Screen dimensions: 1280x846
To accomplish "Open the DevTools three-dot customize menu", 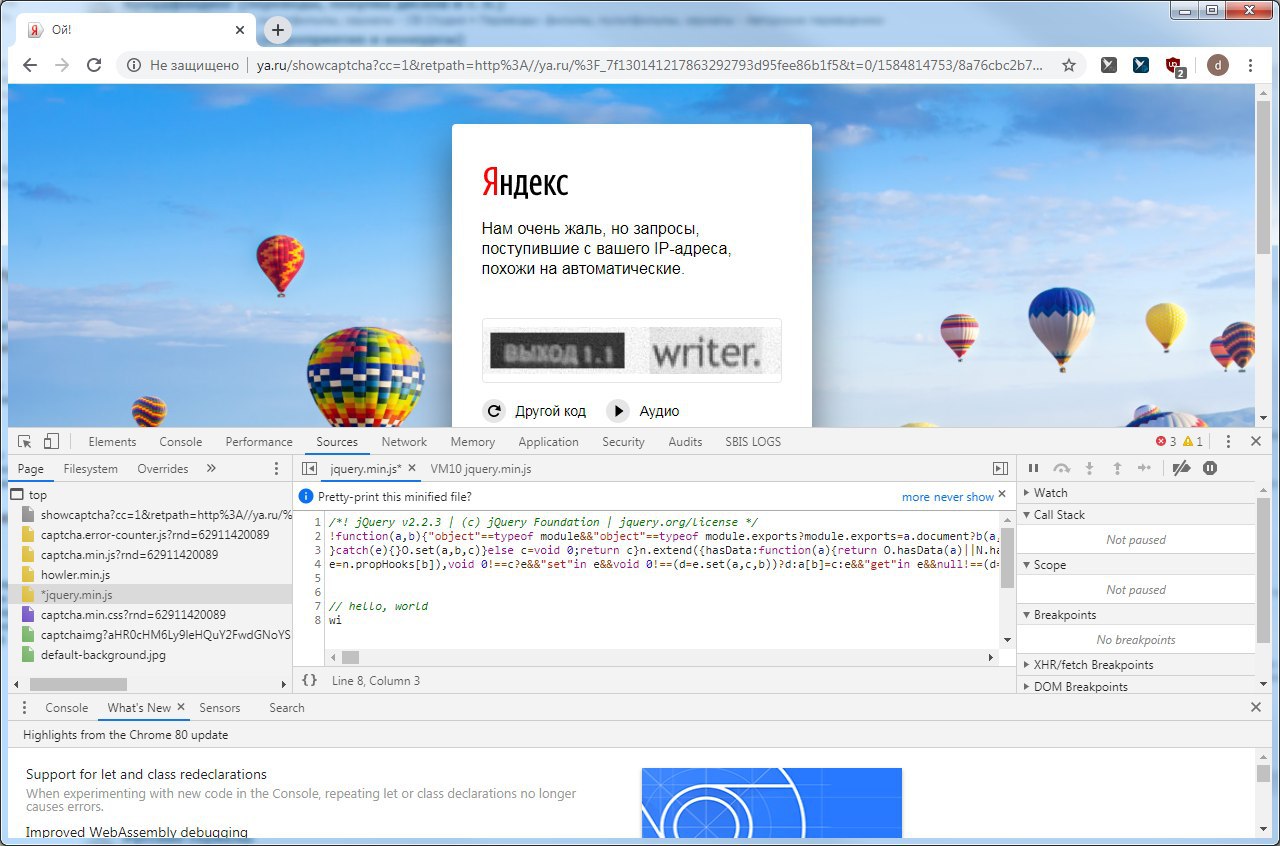I will [1228, 441].
